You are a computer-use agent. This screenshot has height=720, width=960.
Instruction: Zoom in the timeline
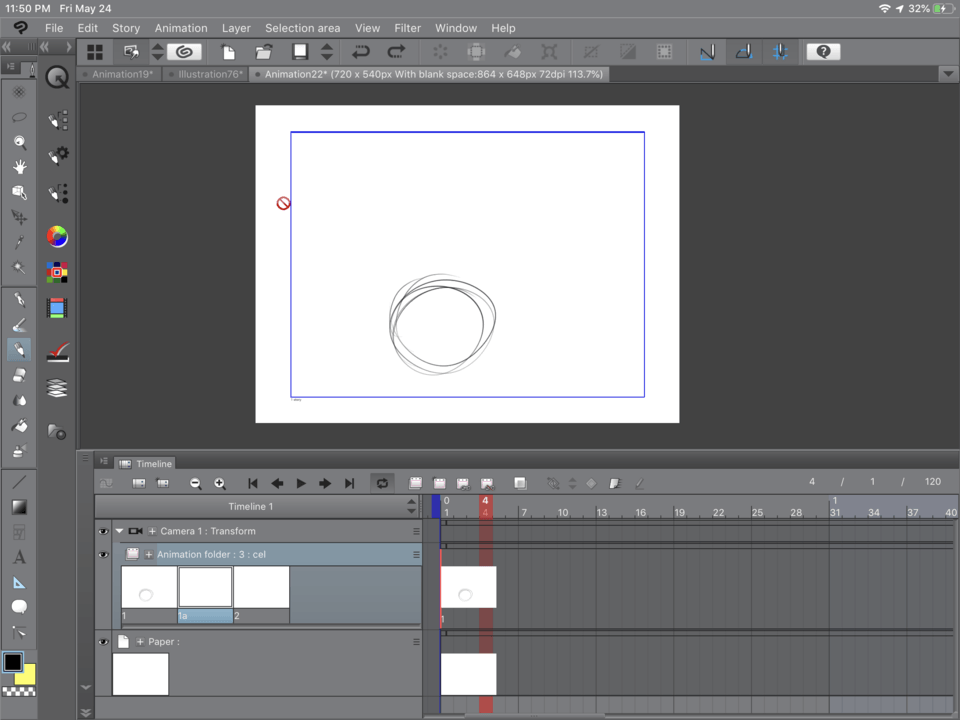[x=220, y=484]
